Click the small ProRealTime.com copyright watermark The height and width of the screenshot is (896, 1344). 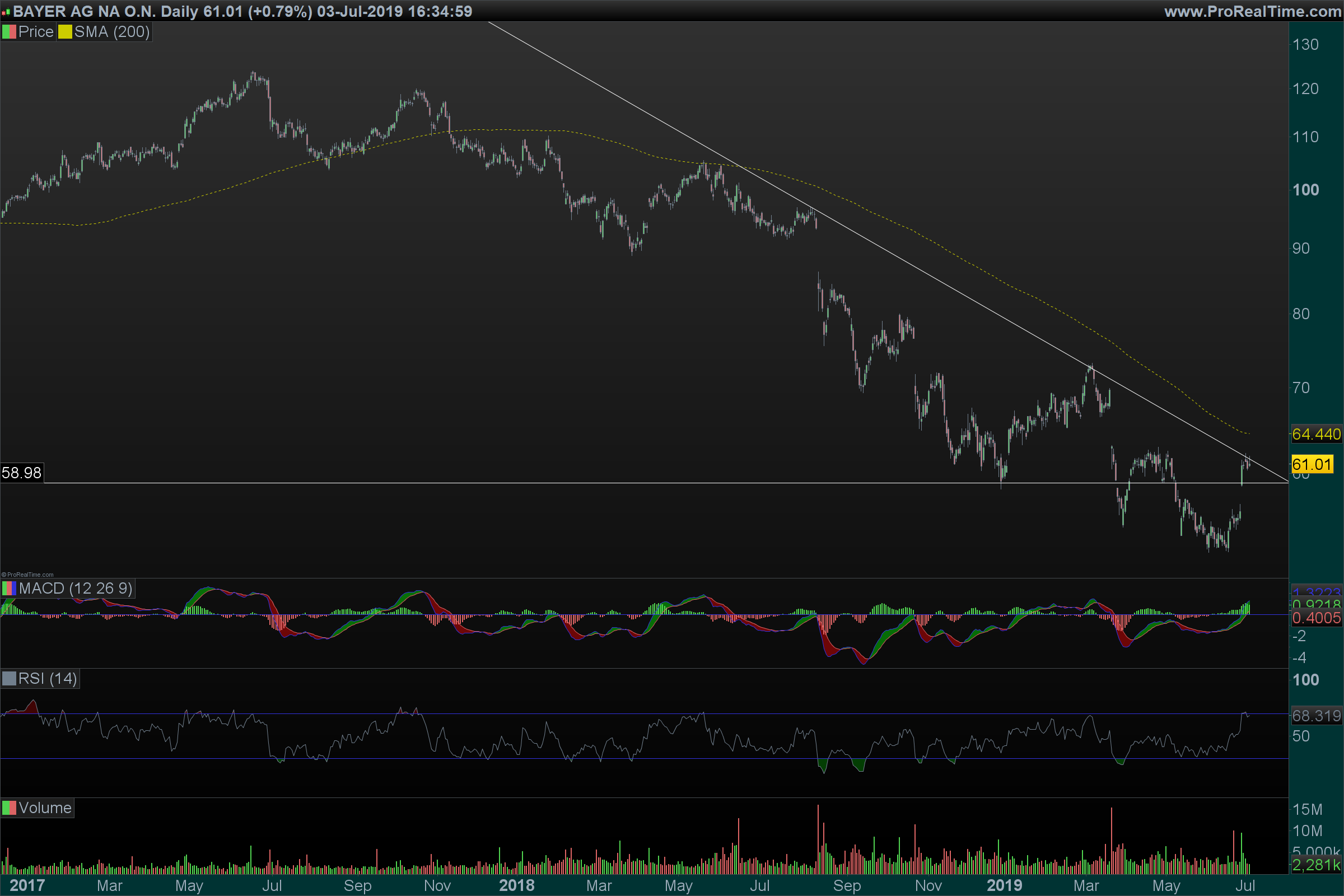27,575
